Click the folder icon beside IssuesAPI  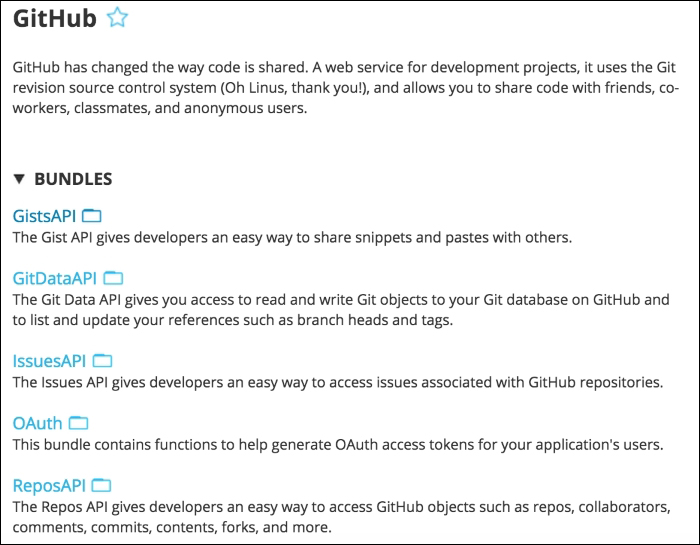click(102, 361)
